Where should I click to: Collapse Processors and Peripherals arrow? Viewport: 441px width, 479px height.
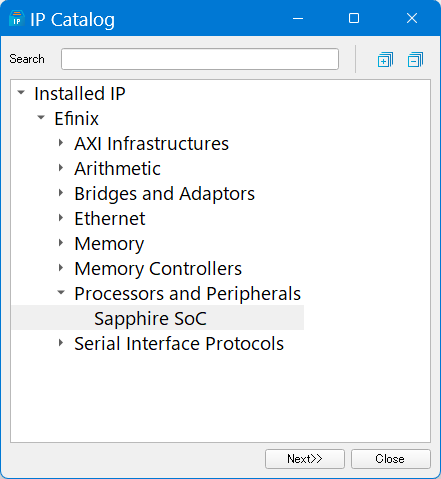pyautogui.click(x=61, y=292)
